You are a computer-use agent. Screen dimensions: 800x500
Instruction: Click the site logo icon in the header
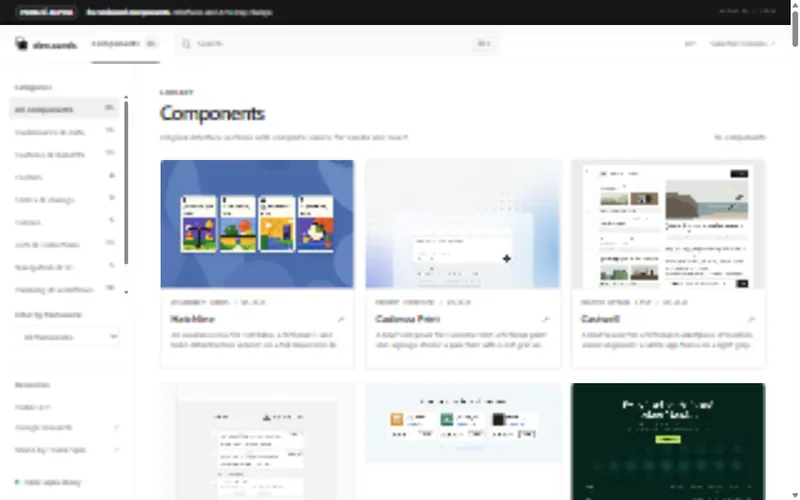[21, 43]
